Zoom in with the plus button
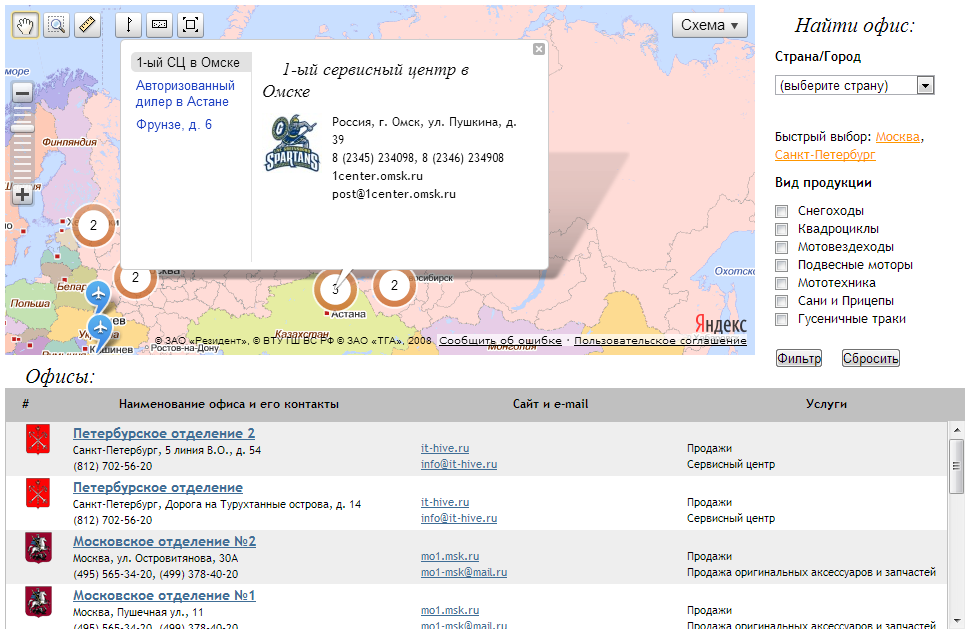 tap(22, 195)
